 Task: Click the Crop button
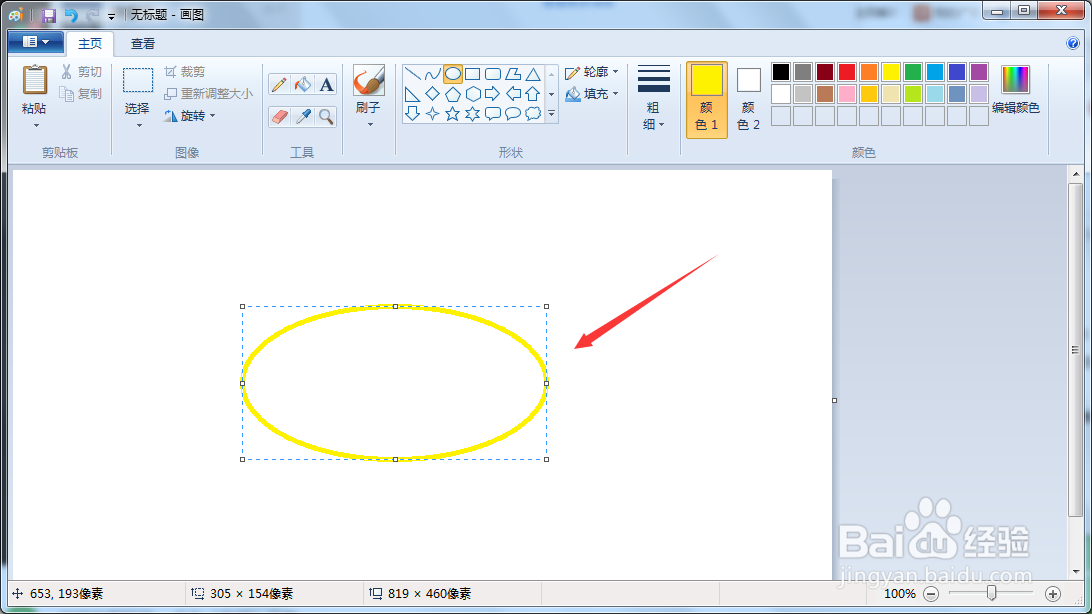pyautogui.click(x=185, y=72)
